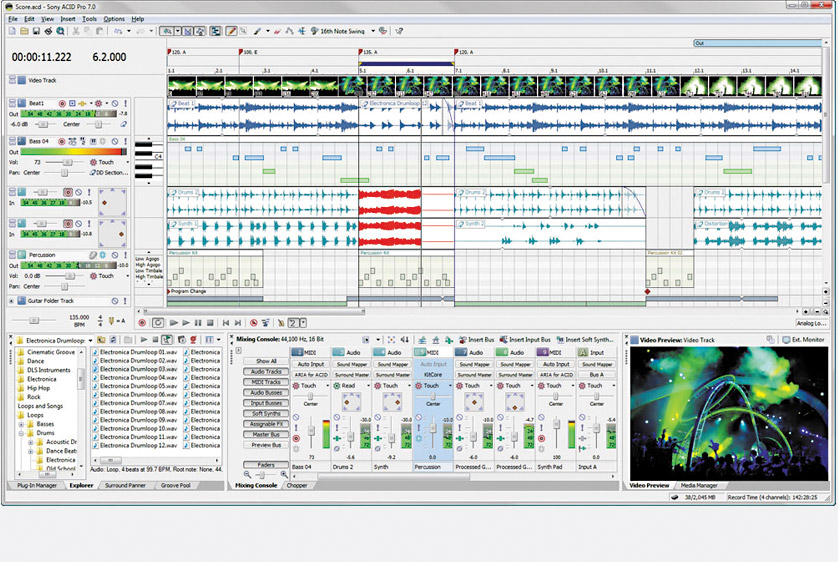Click the Audio Tracks button in mixer
This screenshot has width=838, height=562.
[x=266, y=371]
